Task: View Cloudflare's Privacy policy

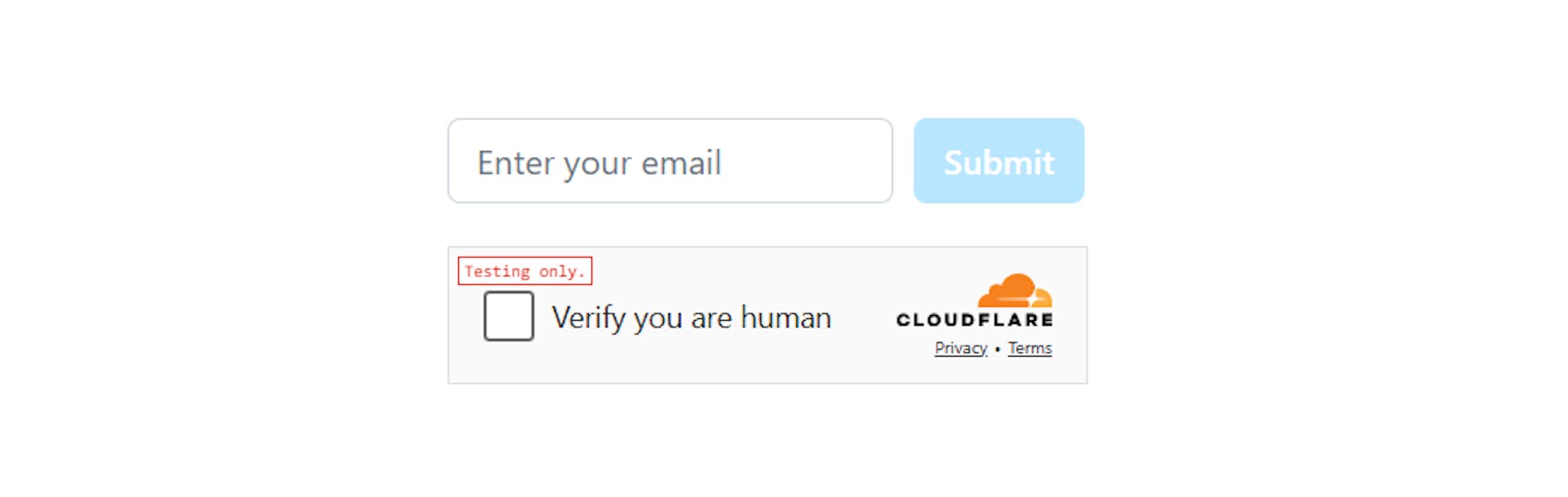Action: point(960,348)
